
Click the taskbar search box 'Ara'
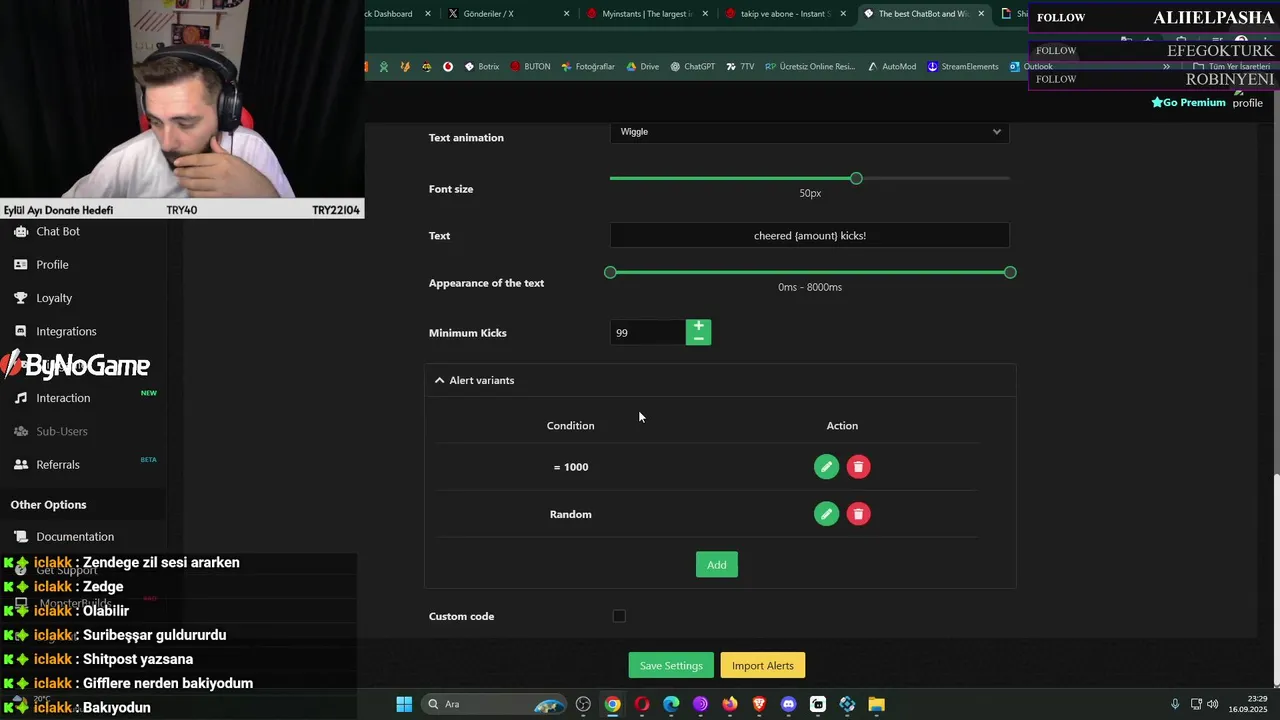click(495, 704)
